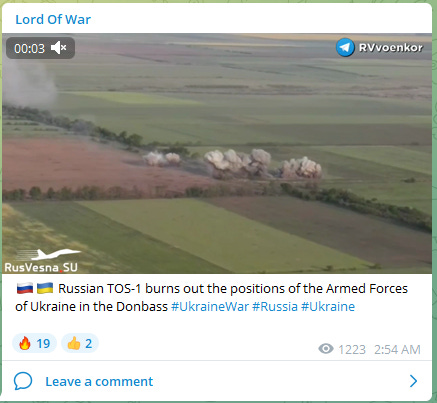Click the 2:54 AM post timestamp
This screenshot has height=403, width=437.
pyautogui.click(x=397, y=349)
